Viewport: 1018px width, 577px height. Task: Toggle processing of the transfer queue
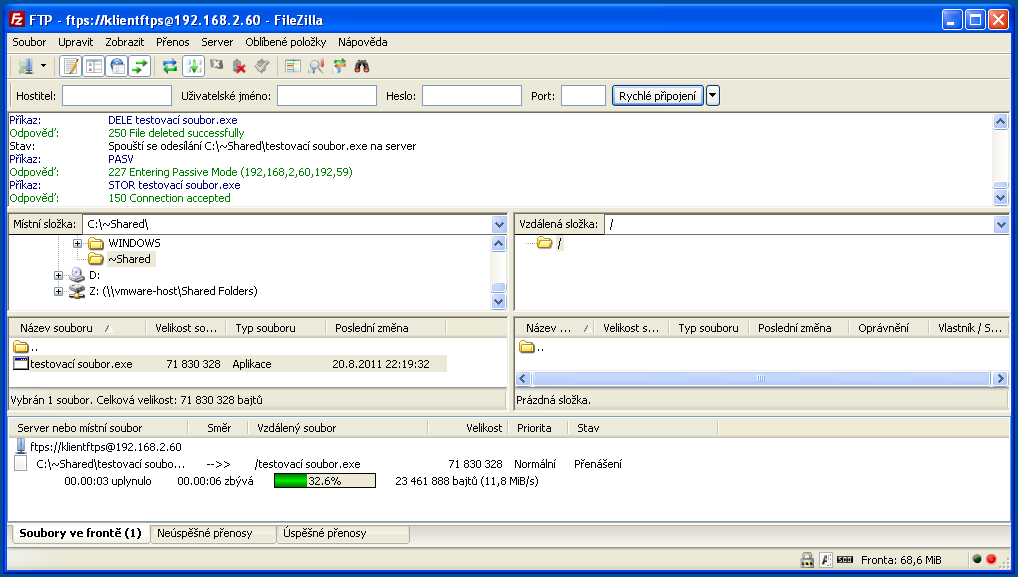(193, 66)
